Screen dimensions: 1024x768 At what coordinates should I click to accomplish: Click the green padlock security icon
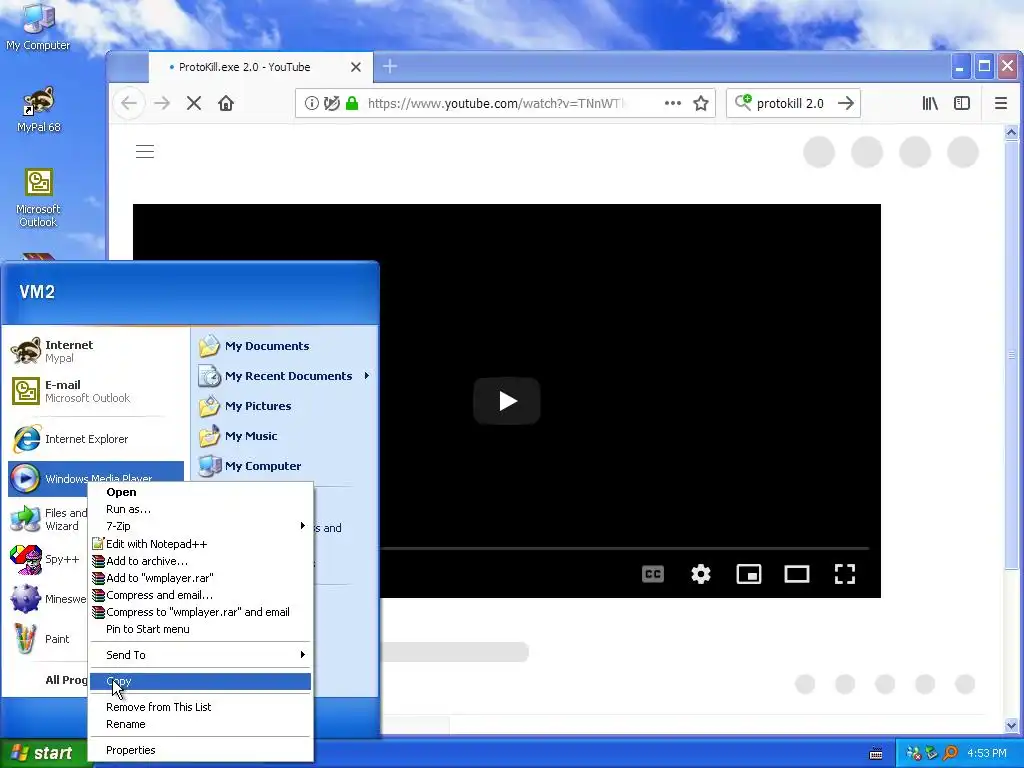coord(352,103)
